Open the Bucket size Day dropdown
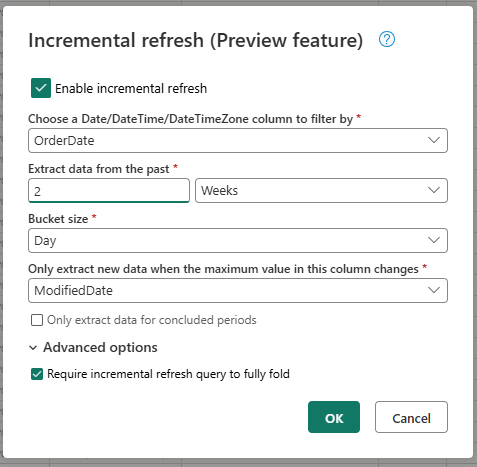 [238, 241]
